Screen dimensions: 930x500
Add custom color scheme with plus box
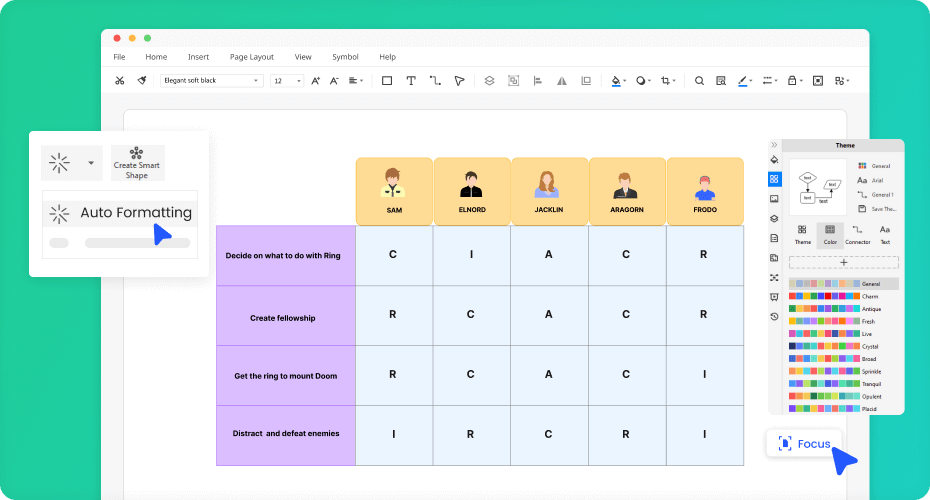(x=843, y=262)
